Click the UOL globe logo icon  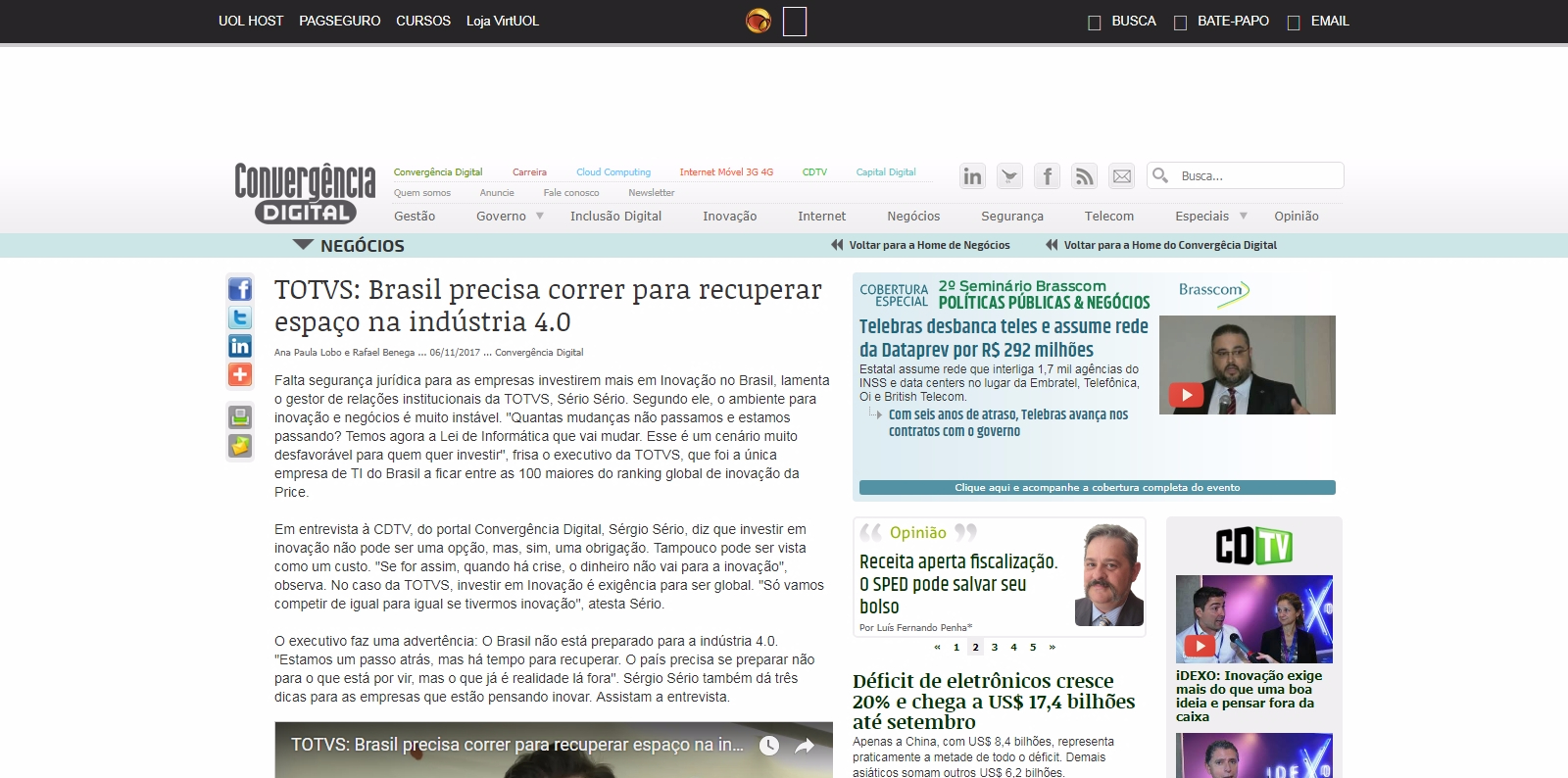(x=759, y=21)
